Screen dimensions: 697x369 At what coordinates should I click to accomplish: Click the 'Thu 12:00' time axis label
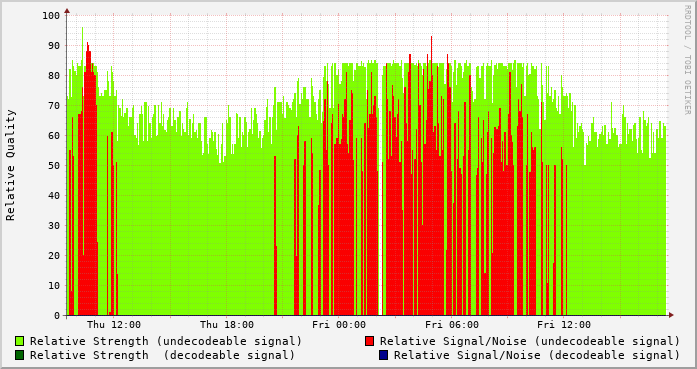pyautogui.click(x=114, y=325)
